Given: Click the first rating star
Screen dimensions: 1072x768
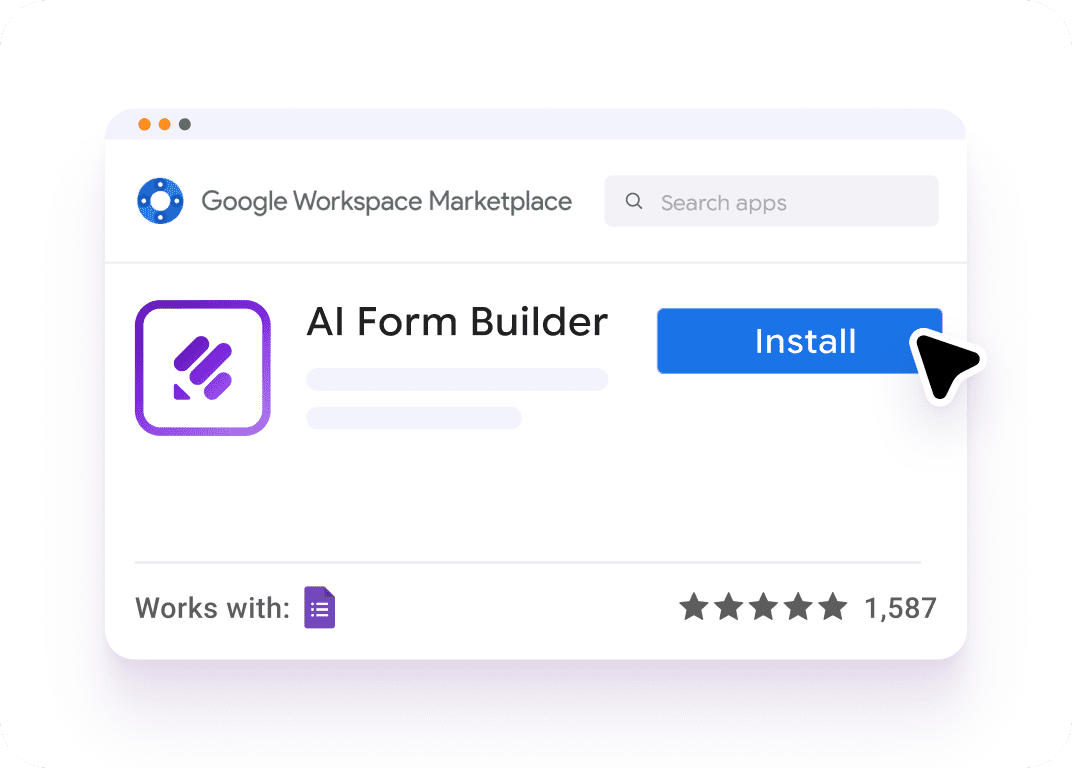Looking at the screenshot, I should (x=695, y=606).
